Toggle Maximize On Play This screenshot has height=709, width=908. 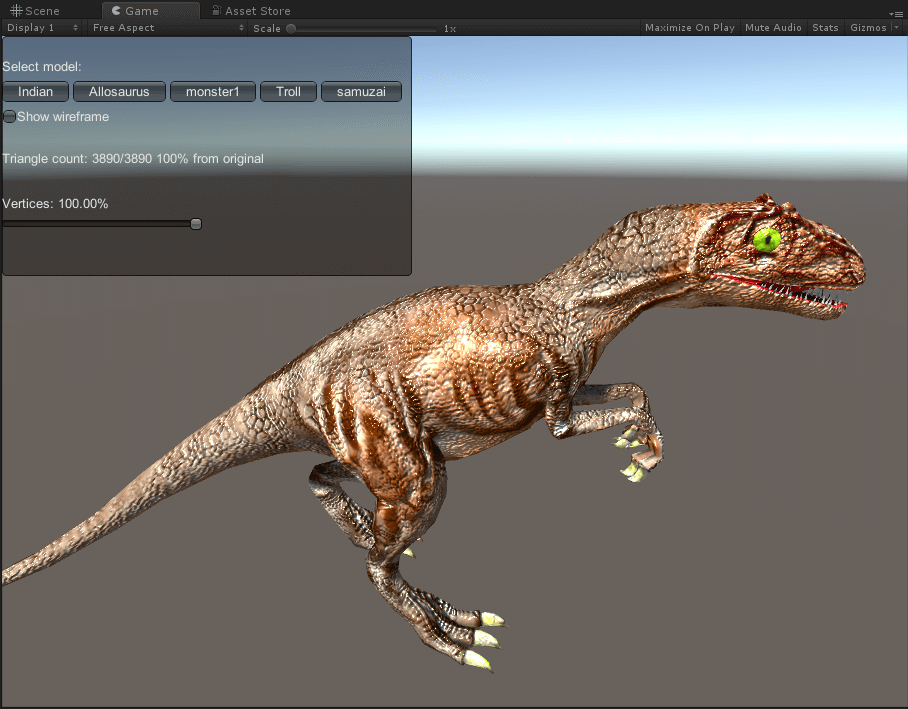[689, 28]
